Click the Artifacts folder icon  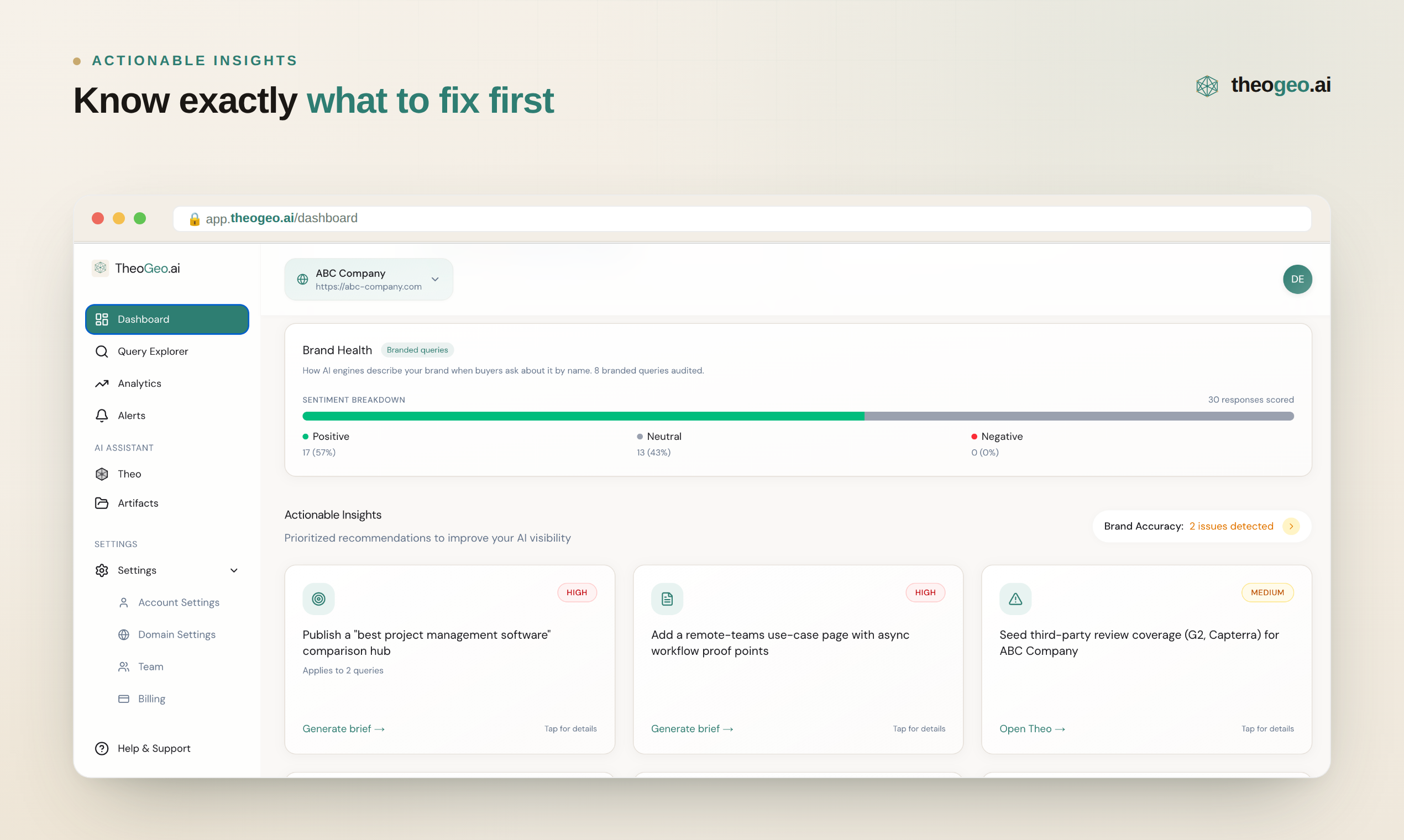(x=102, y=503)
